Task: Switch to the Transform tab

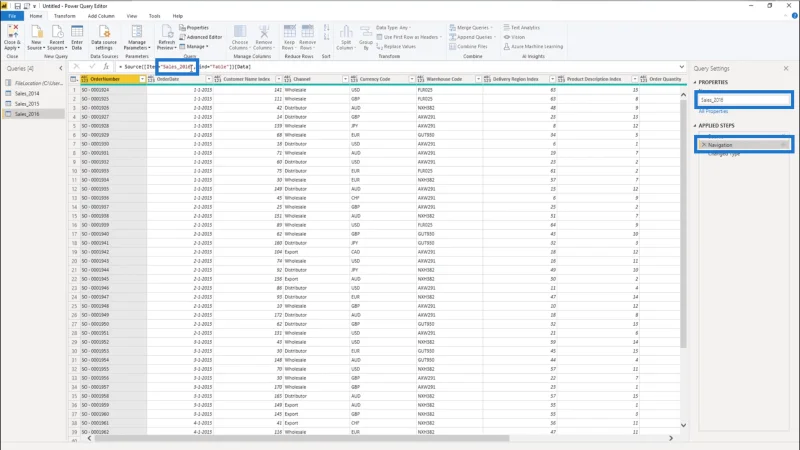Action: 65,16
